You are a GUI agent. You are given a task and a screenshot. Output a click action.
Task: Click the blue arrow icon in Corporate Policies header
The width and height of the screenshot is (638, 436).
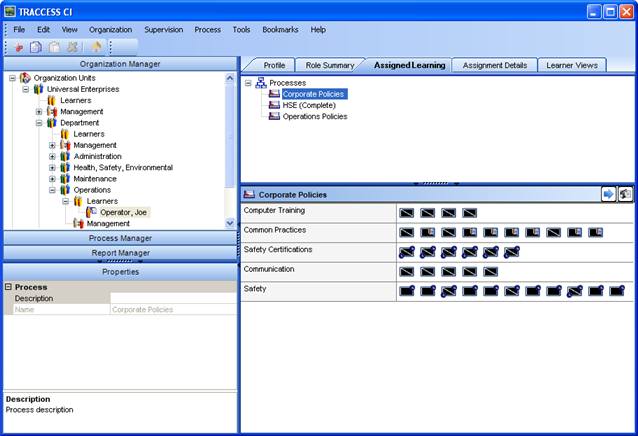(x=608, y=194)
